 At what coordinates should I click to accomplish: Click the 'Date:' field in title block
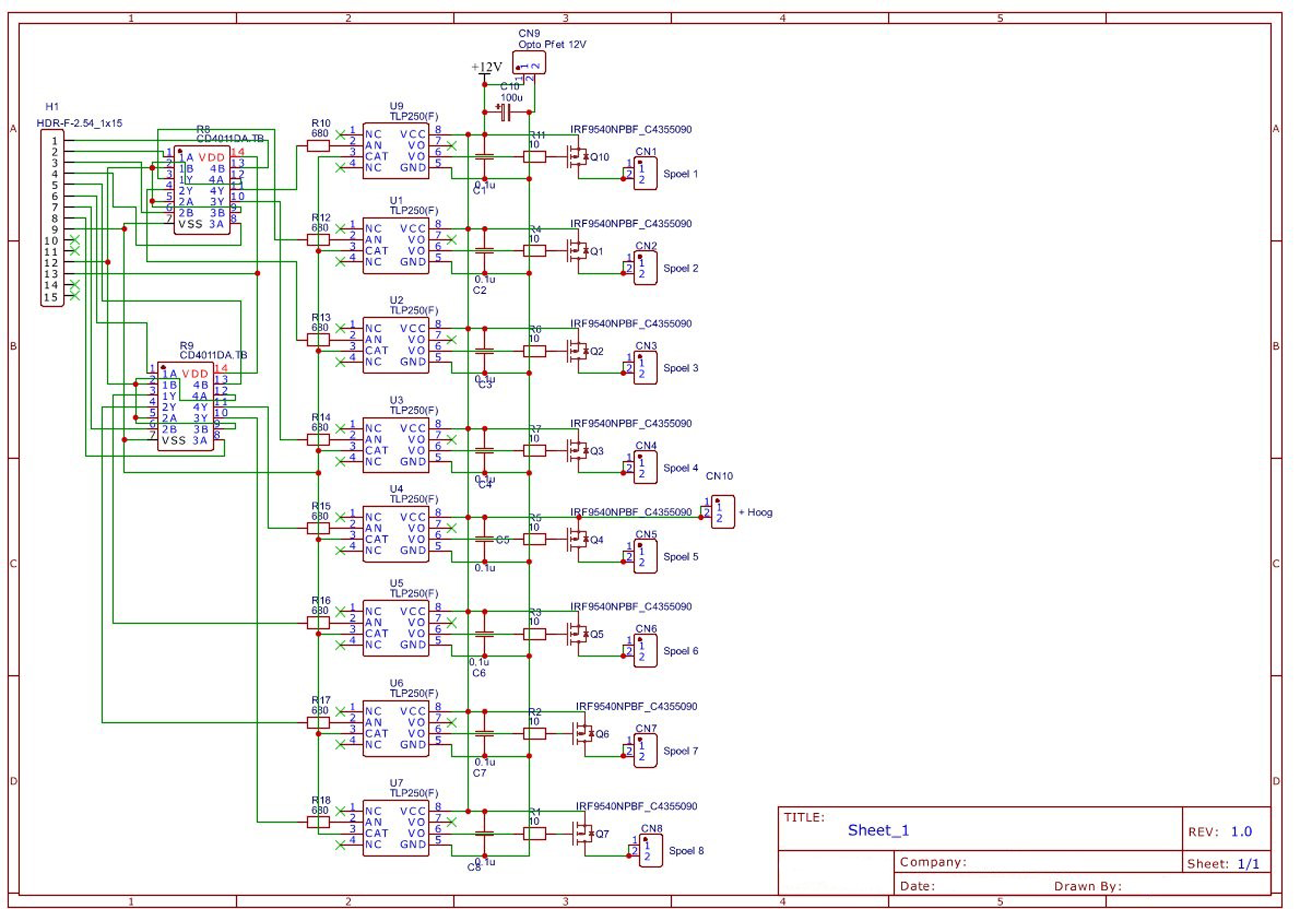(x=917, y=886)
